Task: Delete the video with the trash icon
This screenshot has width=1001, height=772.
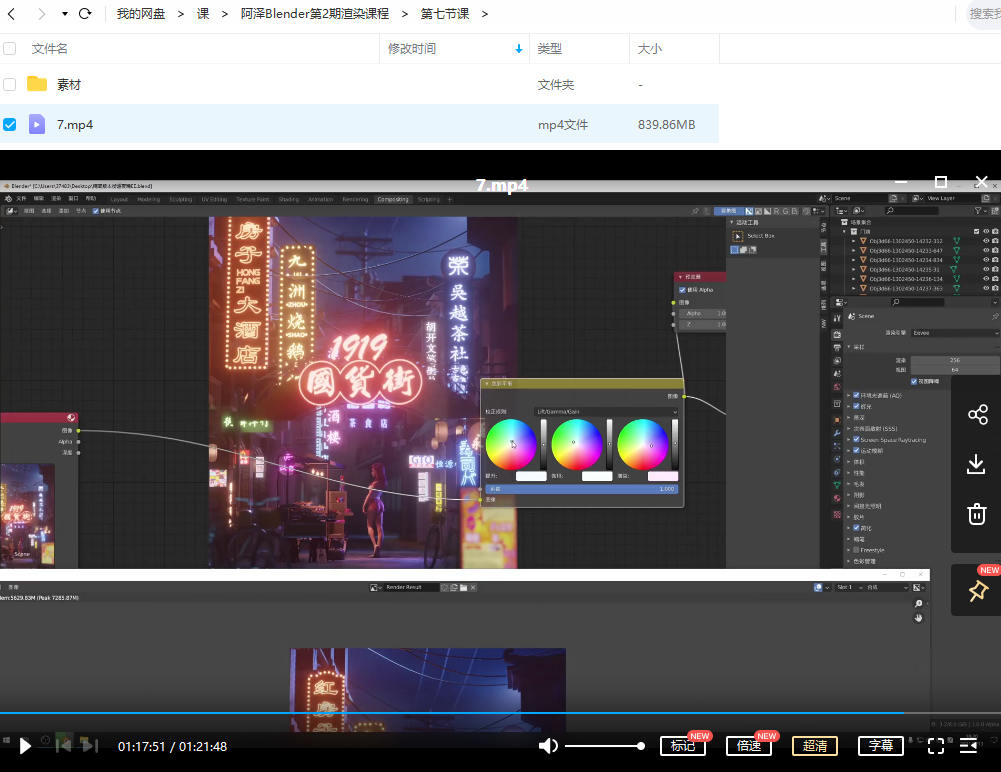Action: 976,514
